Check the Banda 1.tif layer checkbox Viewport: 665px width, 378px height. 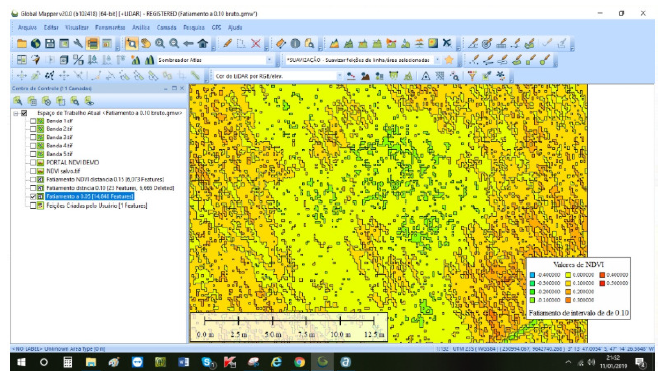[33, 121]
